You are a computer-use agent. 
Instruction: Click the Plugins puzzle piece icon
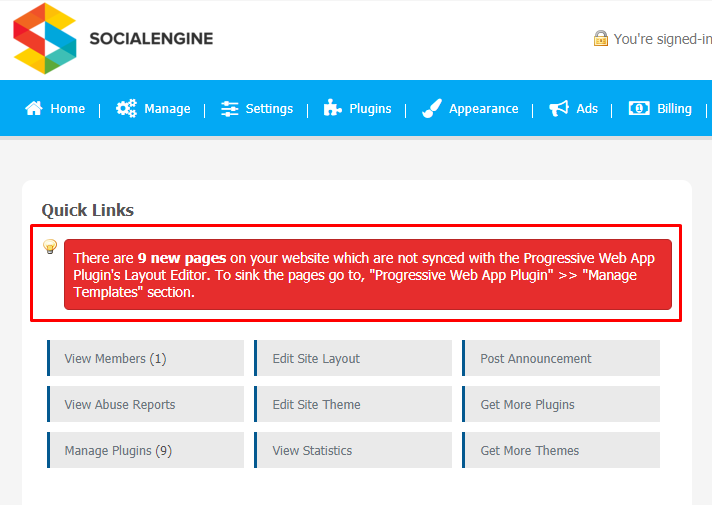(332, 108)
